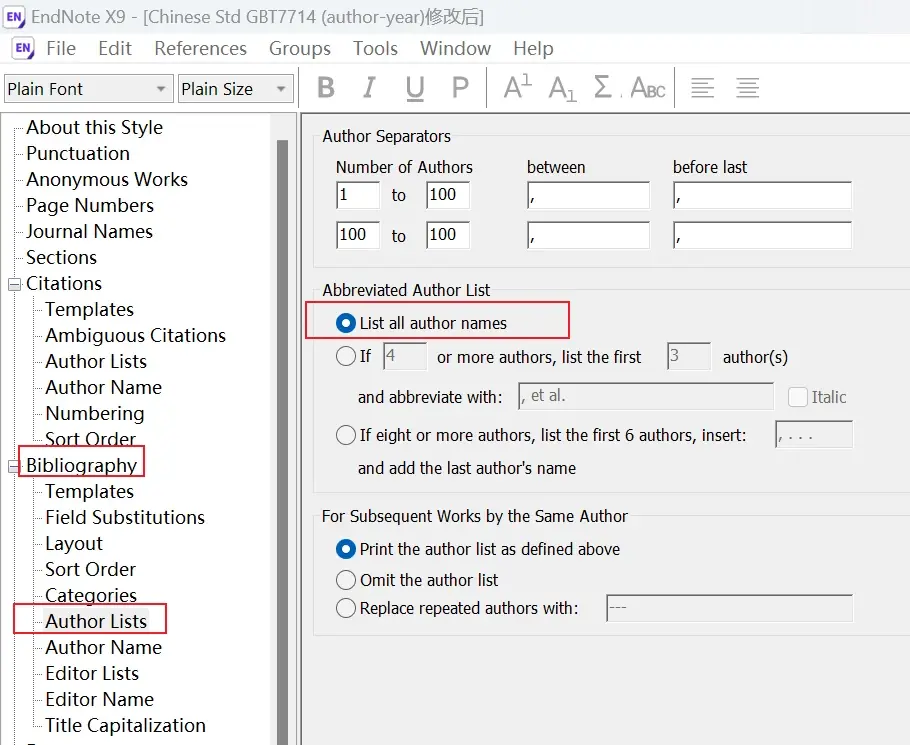
Task: Click second row 'between' separator field
Action: point(588,235)
